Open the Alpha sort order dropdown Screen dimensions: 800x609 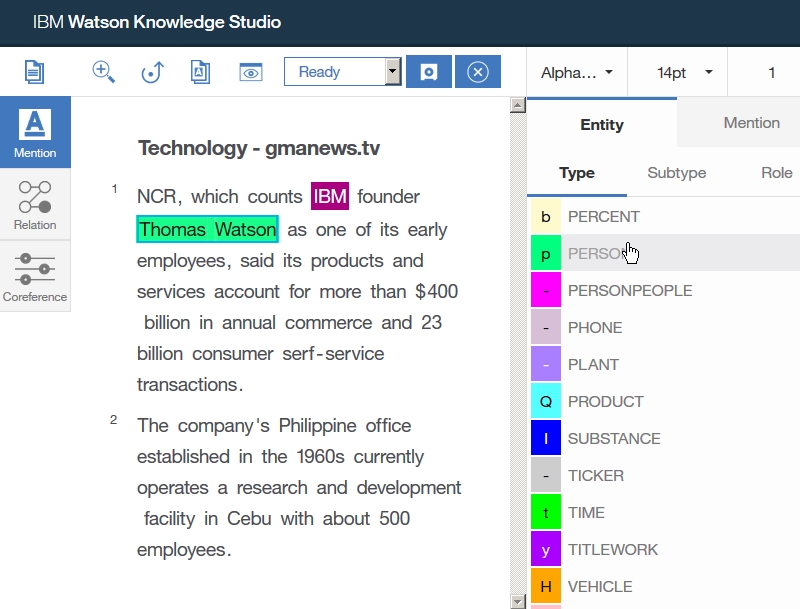(577, 72)
